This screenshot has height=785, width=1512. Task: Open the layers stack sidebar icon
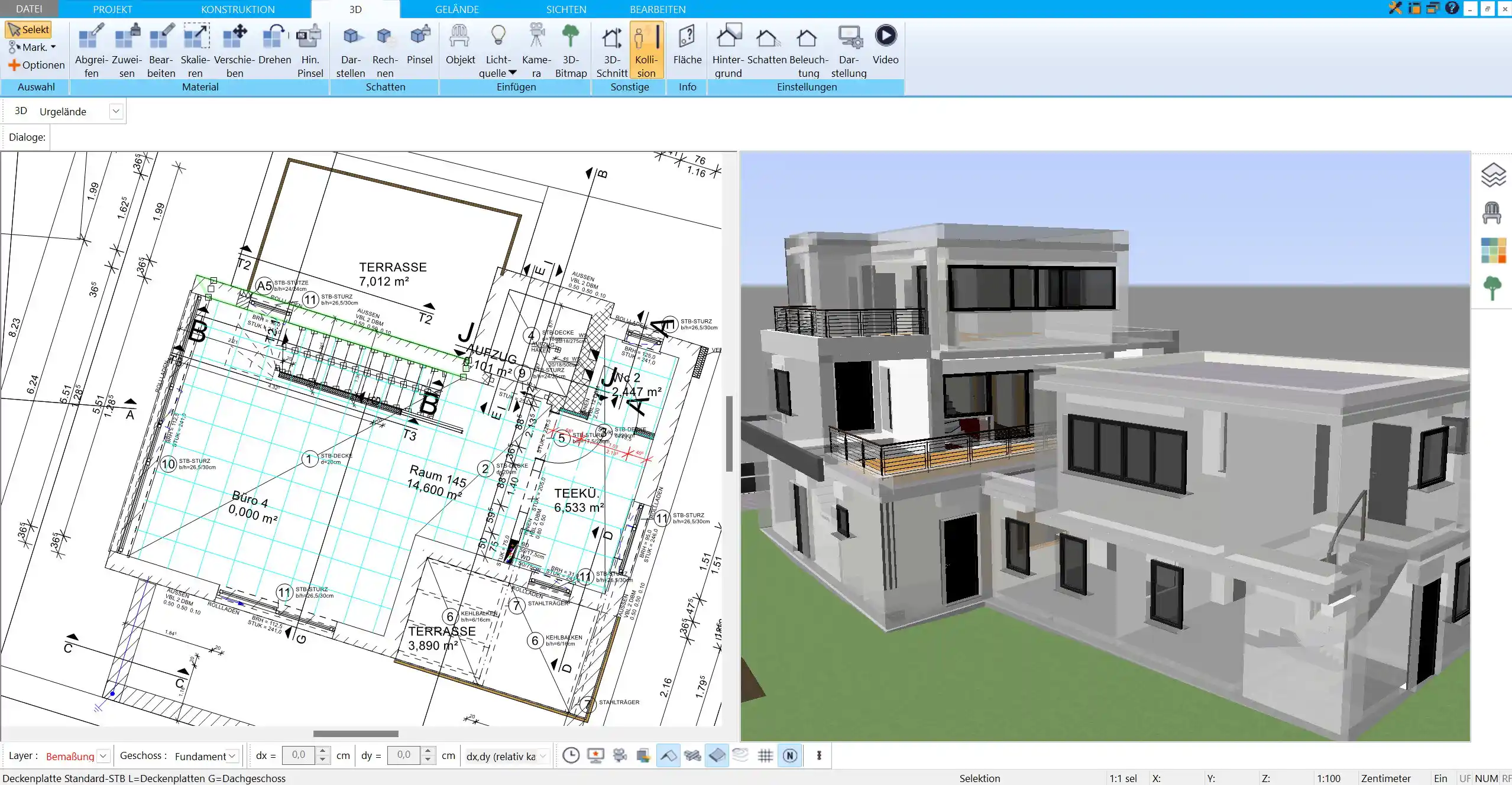coord(1492,176)
